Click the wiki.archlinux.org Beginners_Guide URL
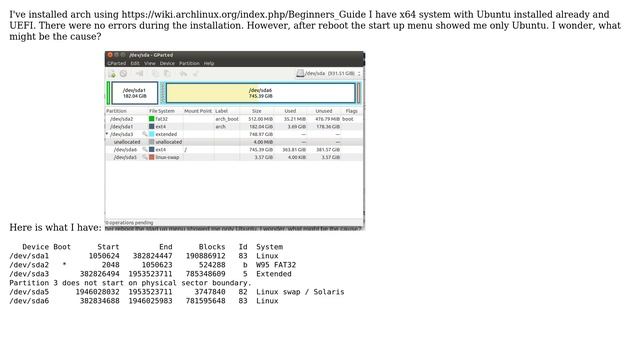This screenshot has width=640, height=360. coord(244,14)
